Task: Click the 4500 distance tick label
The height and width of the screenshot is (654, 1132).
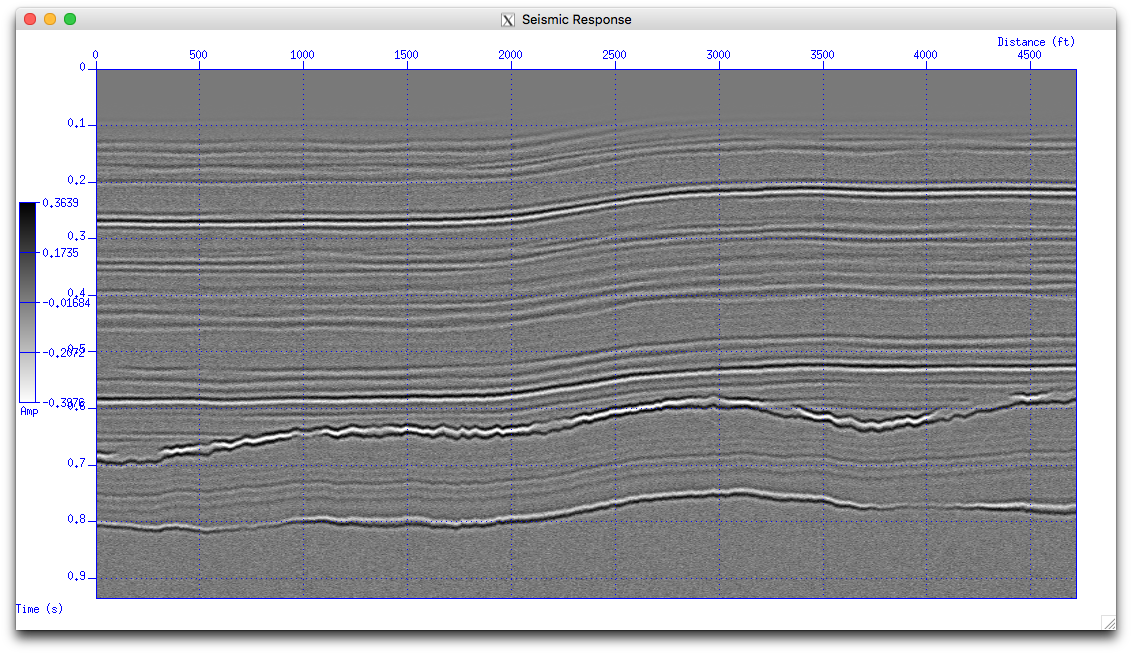Action: point(1029,54)
